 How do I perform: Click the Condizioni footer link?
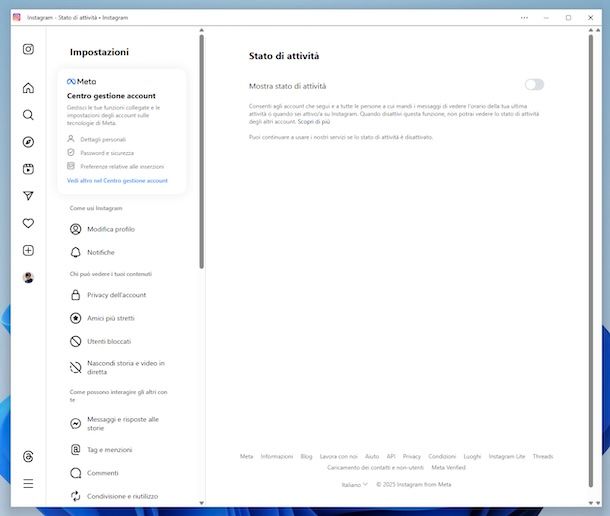(442, 456)
